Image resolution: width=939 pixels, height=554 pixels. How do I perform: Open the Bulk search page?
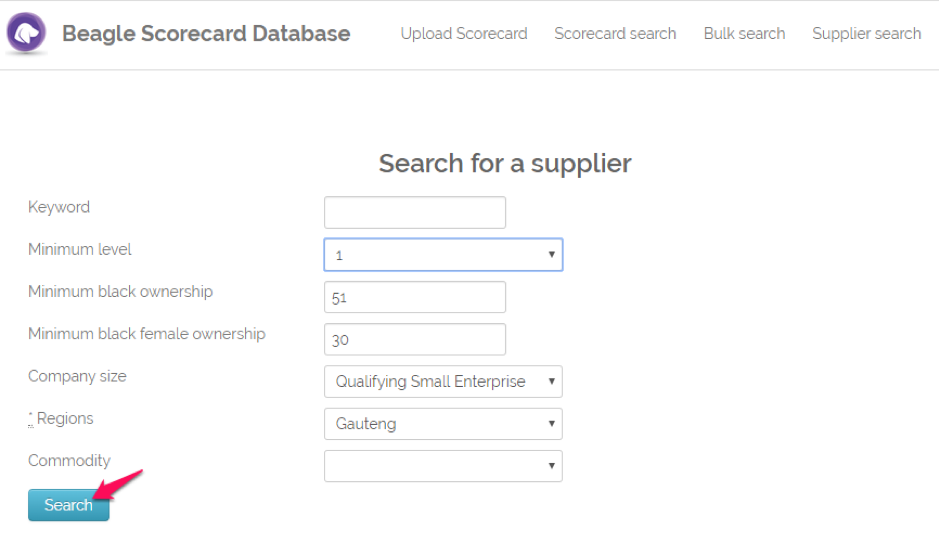(744, 34)
